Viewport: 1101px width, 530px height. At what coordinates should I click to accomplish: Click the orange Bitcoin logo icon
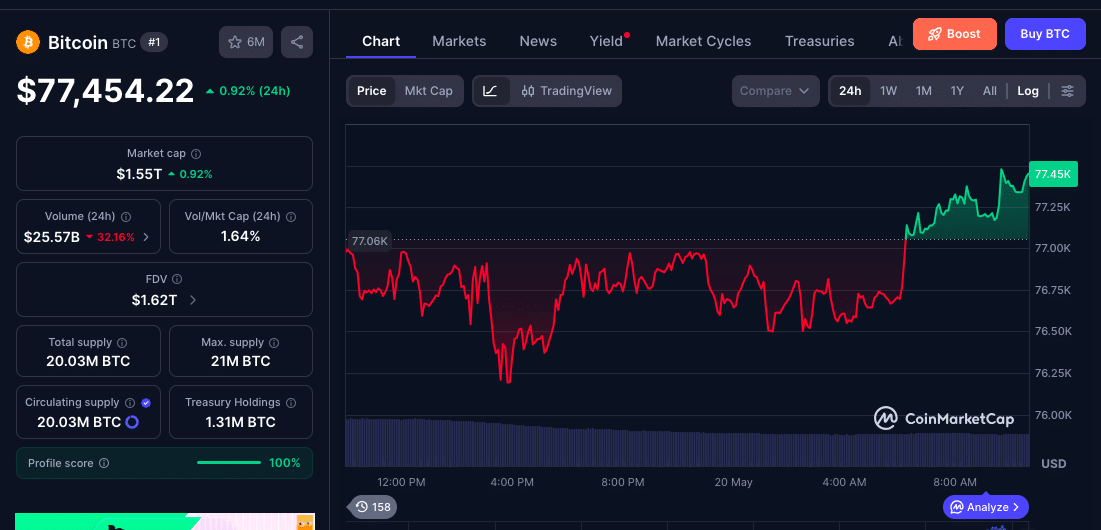[29, 42]
